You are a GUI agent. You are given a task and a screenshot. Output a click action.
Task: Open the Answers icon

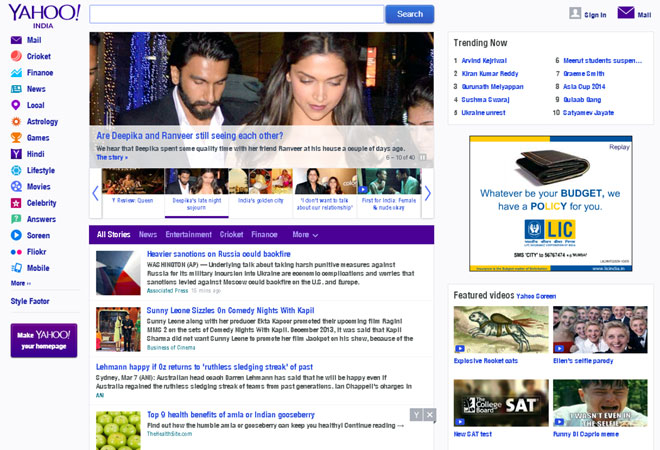[16, 219]
